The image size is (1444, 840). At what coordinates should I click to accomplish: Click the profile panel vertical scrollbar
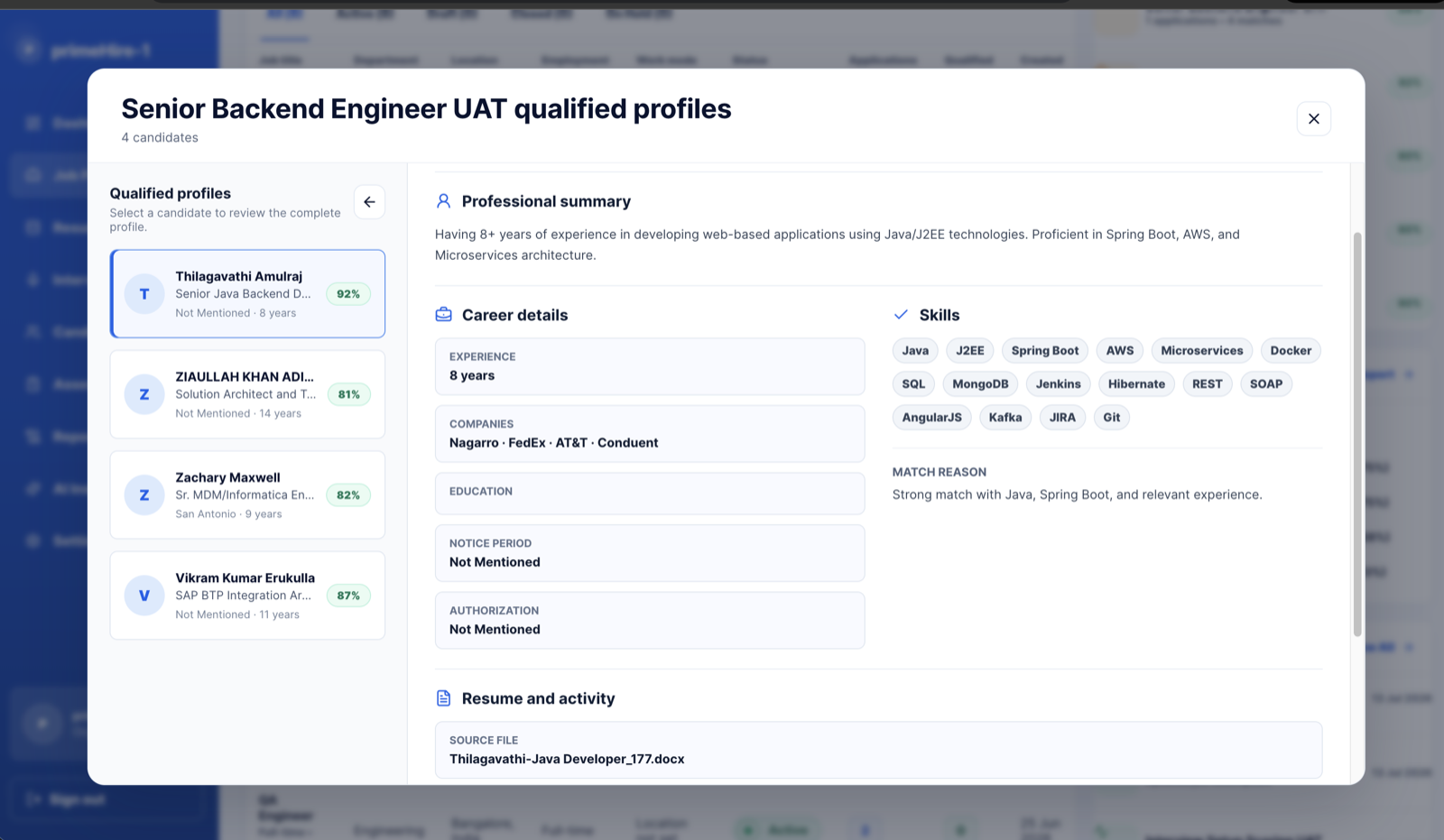click(1357, 433)
